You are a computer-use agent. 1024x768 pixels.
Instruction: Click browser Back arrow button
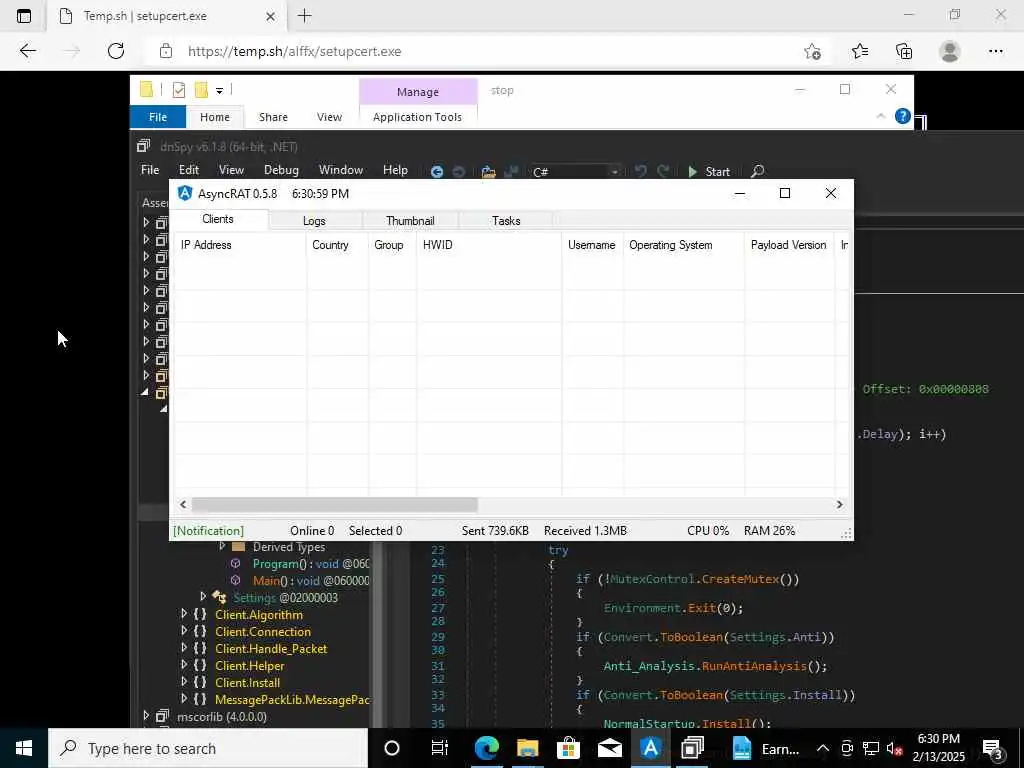27,51
